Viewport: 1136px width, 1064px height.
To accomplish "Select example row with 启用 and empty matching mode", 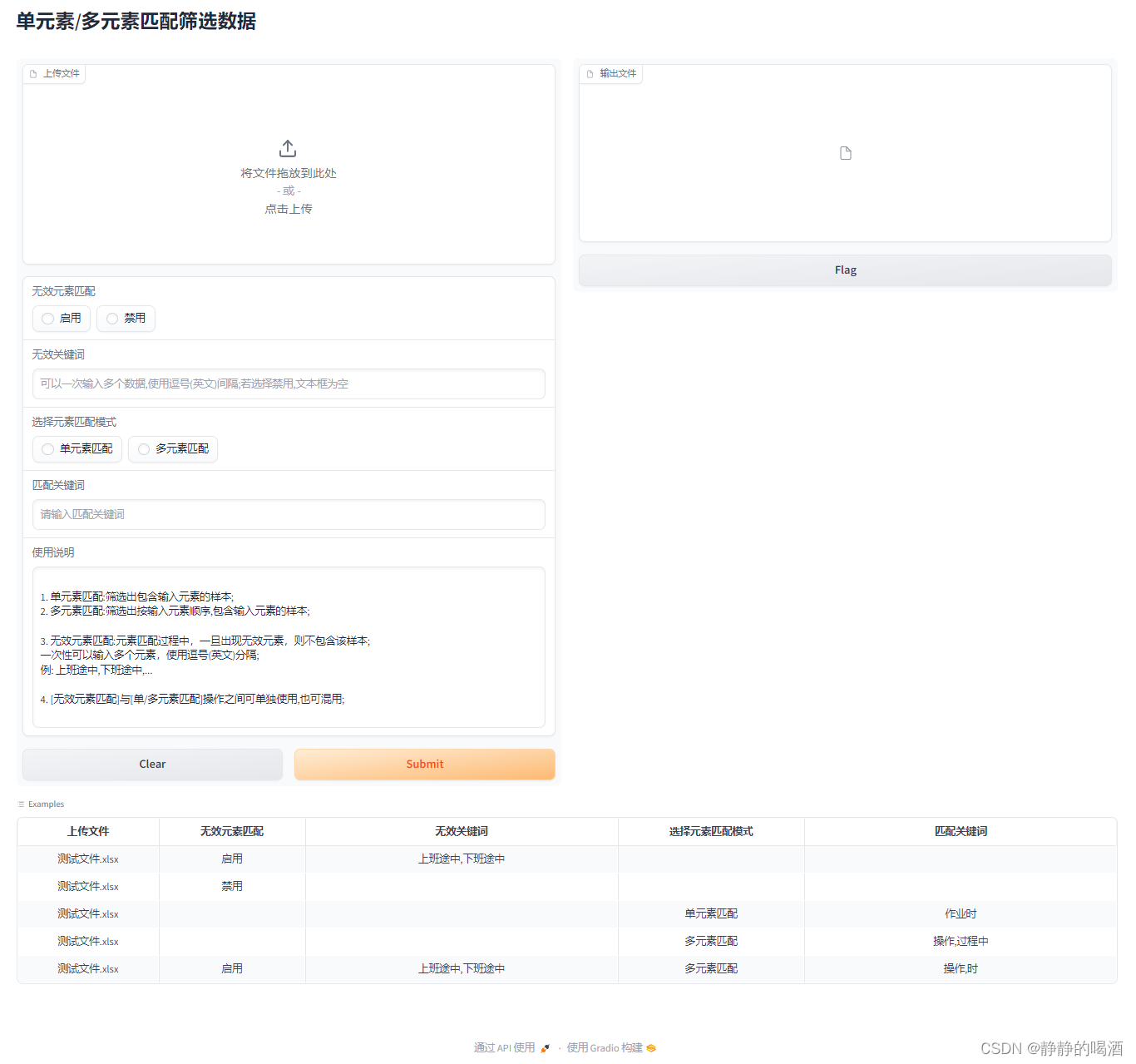I will coord(567,859).
